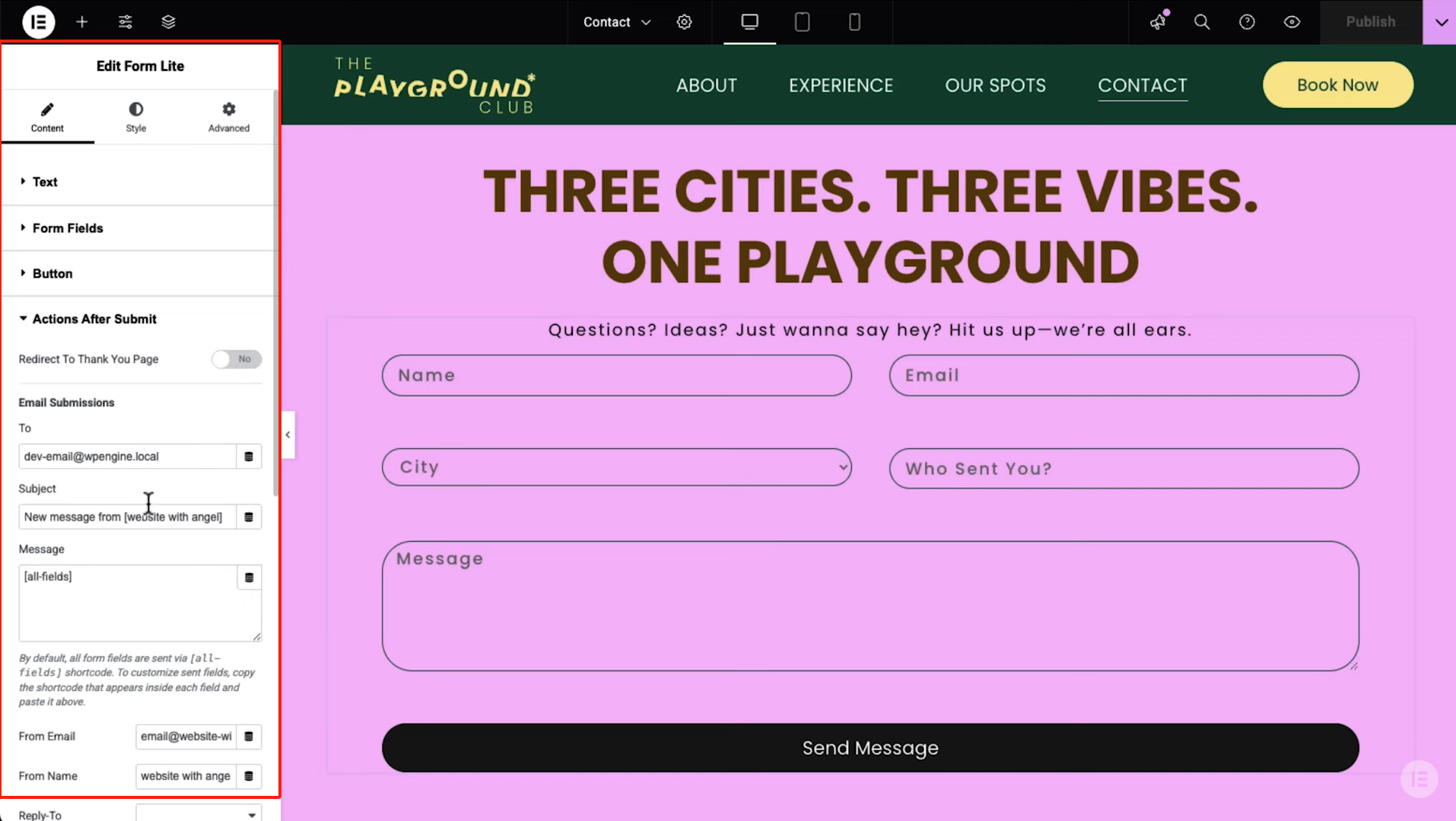Click the Subject input field
The width and height of the screenshot is (1456, 821).
(x=127, y=517)
